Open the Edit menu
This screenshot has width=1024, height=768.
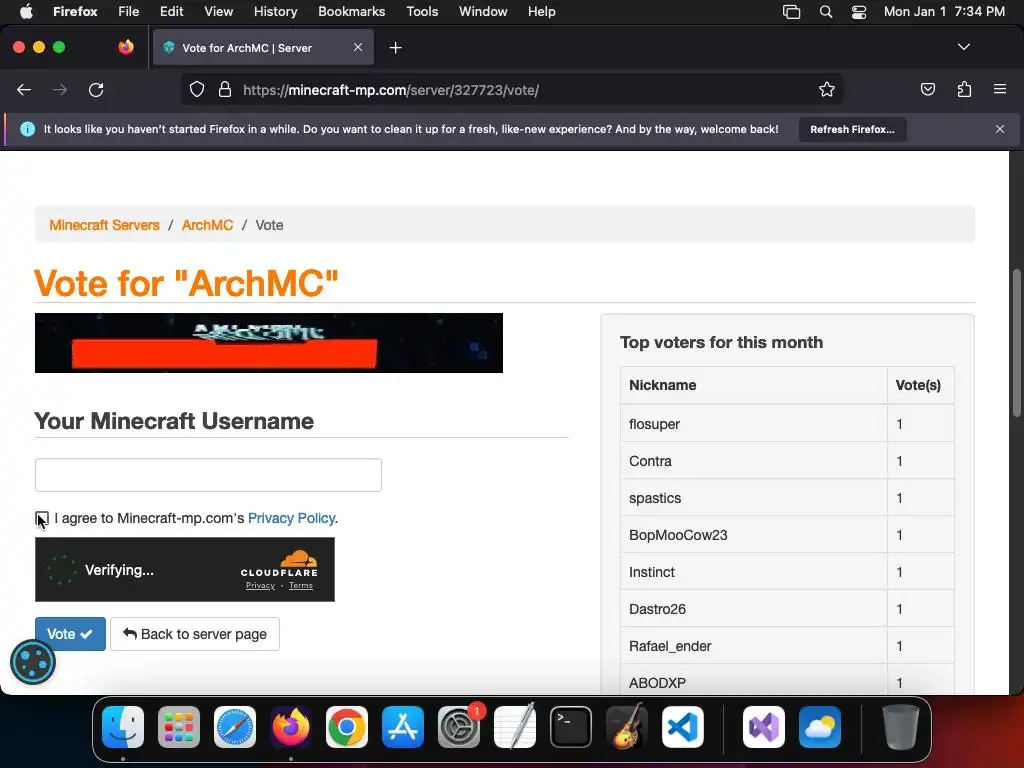pos(171,12)
